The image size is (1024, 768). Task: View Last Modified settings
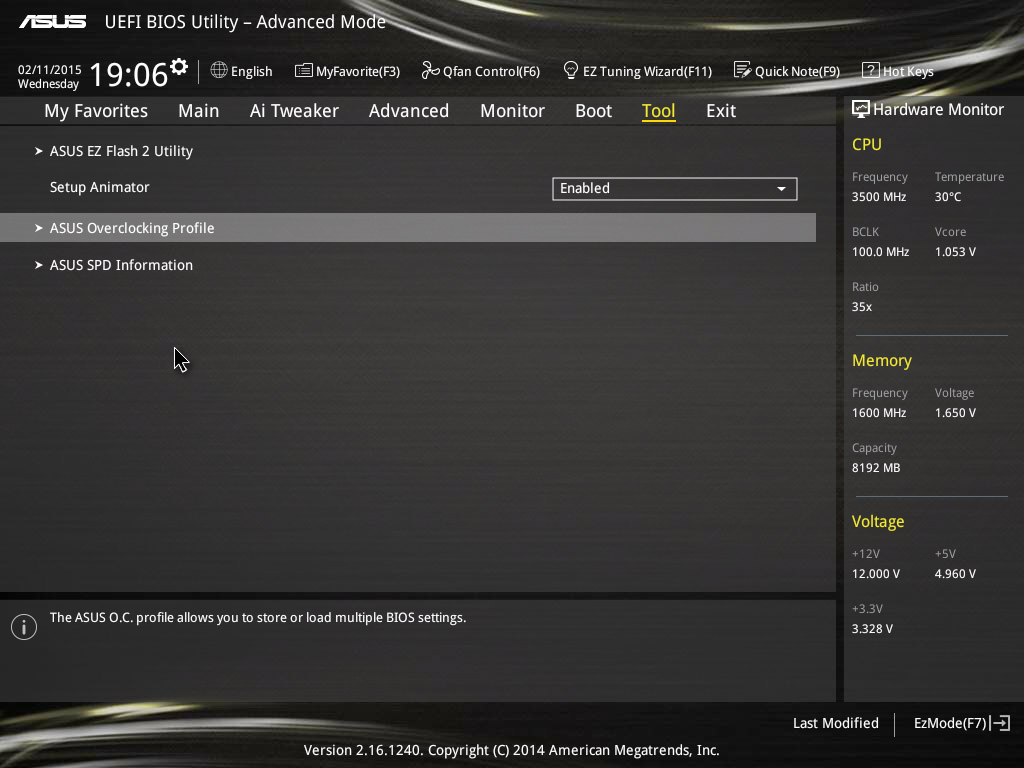[835, 723]
